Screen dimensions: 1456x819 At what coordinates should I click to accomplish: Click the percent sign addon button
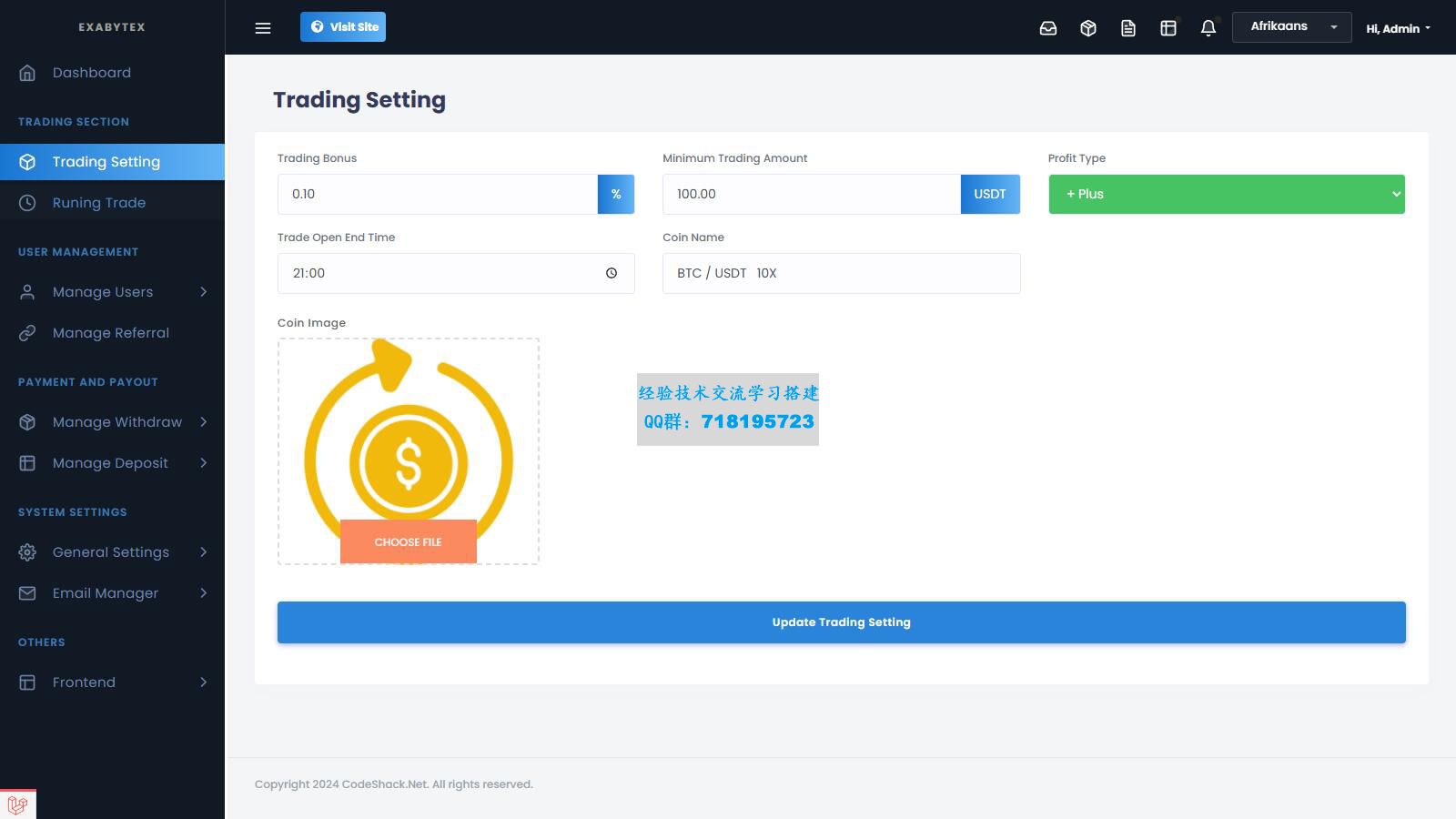[616, 194]
